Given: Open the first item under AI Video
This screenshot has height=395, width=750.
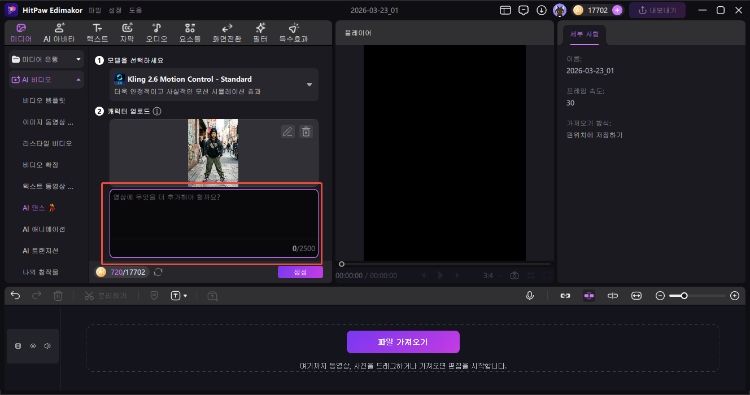Looking at the screenshot, I should coord(44,100).
